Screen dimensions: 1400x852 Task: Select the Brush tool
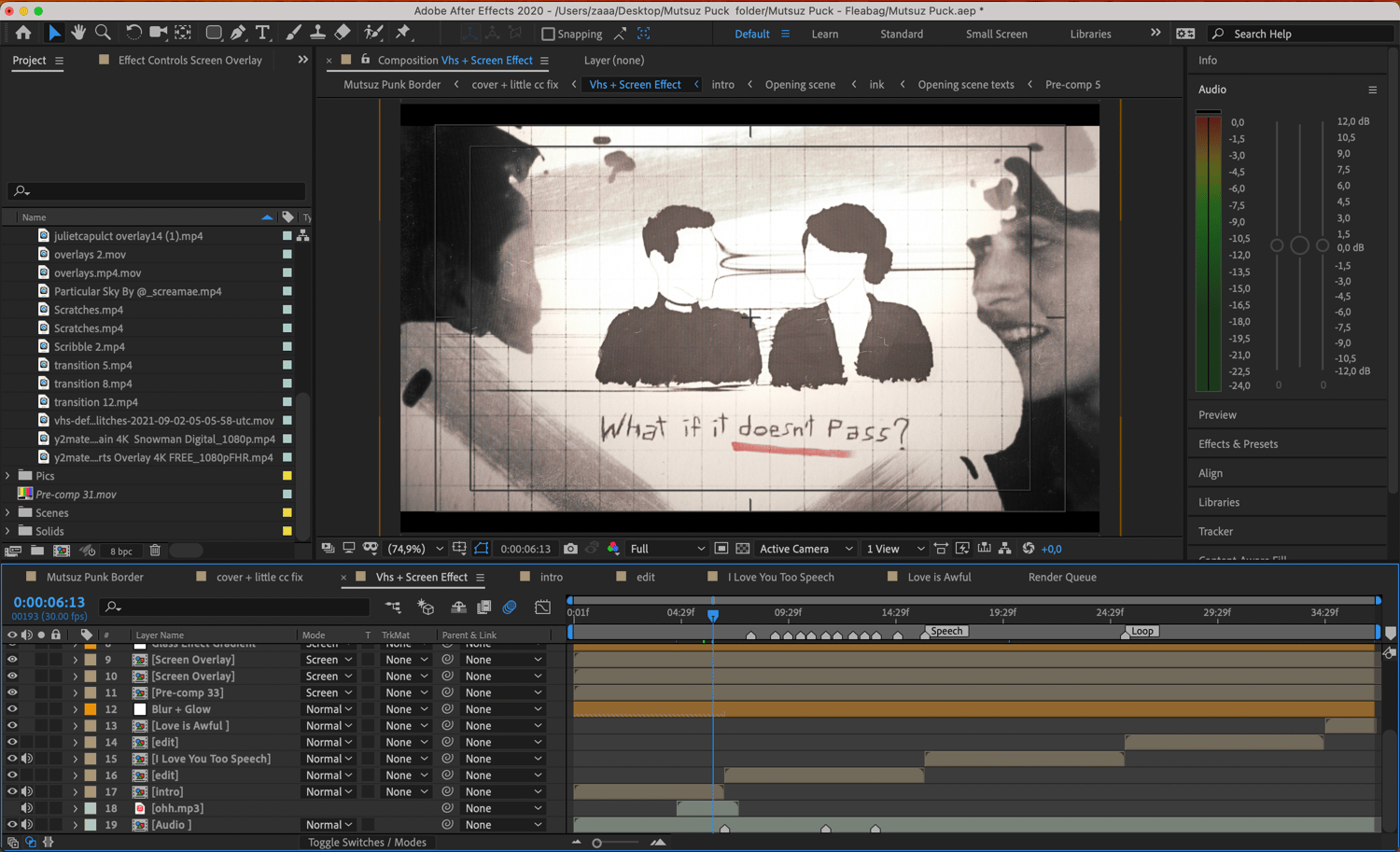coord(293,33)
